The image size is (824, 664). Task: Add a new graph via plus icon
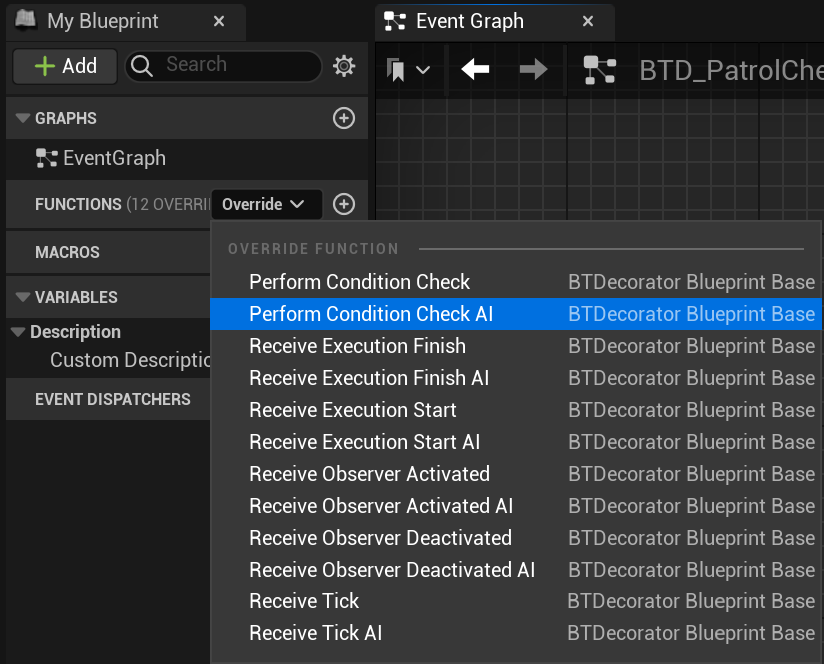344,118
